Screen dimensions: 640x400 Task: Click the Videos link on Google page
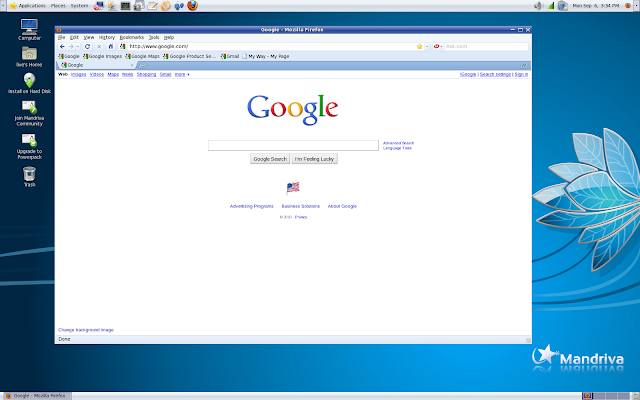pyautogui.click(x=97, y=74)
